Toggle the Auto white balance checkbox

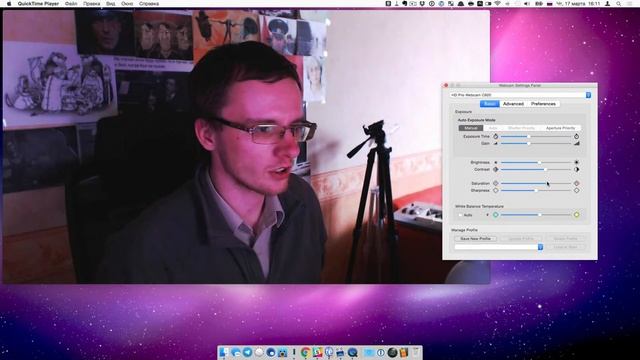click(x=460, y=215)
